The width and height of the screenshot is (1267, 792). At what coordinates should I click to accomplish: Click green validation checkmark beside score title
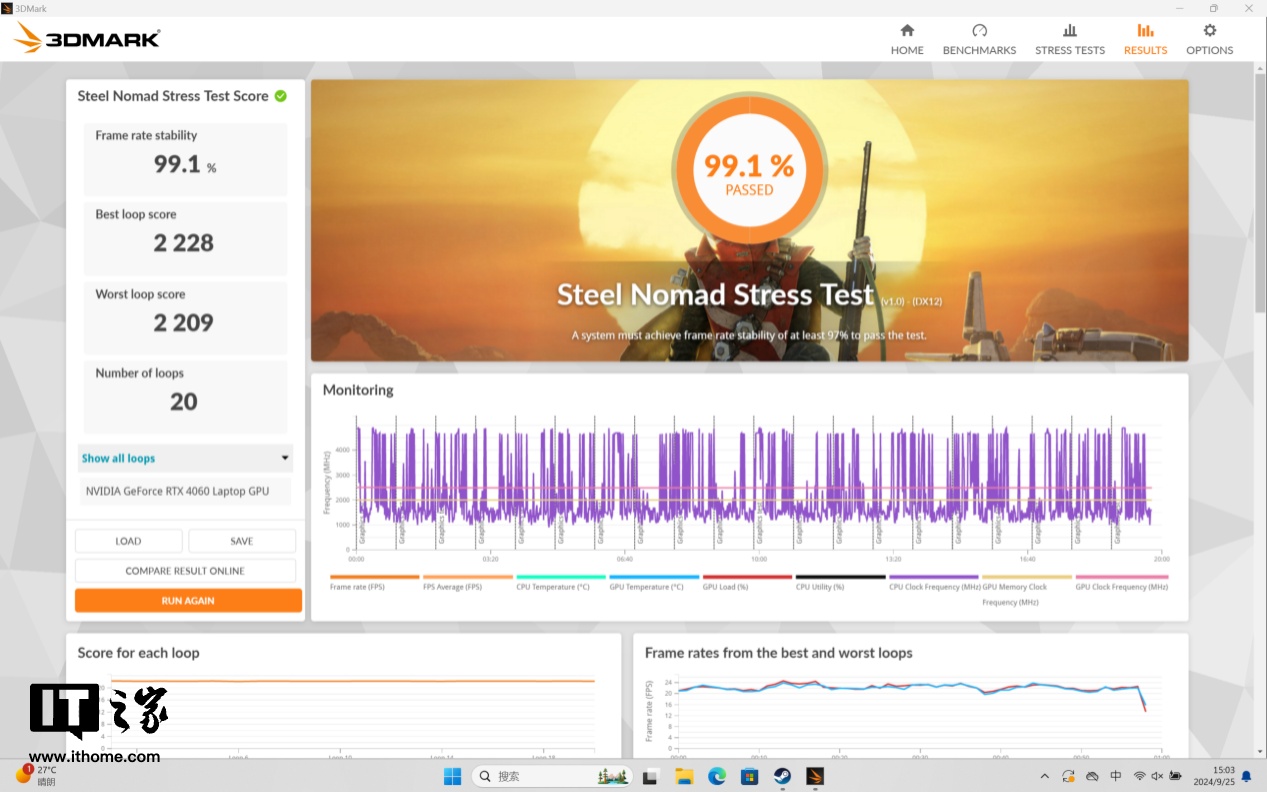(x=281, y=96)
